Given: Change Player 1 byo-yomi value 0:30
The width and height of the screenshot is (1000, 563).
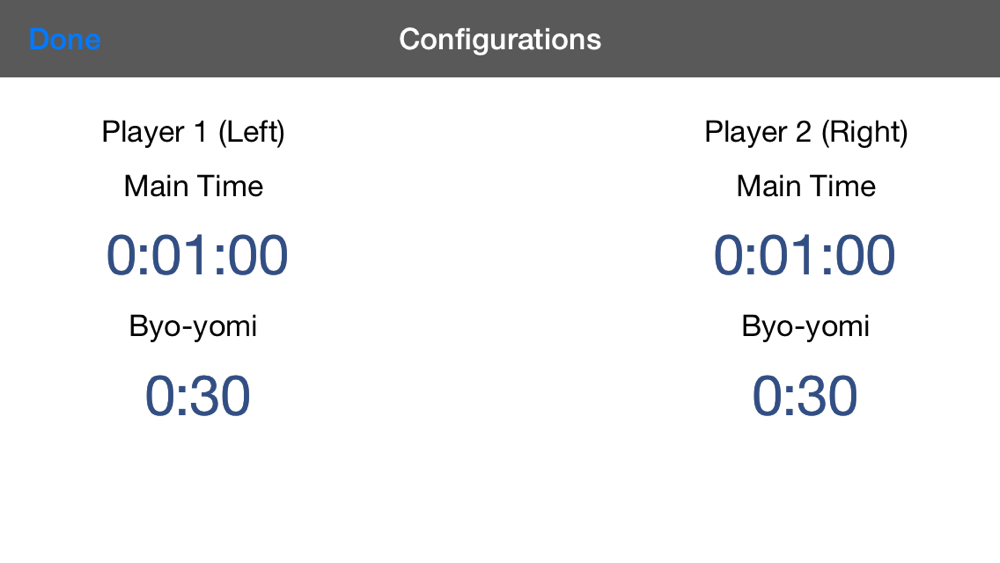Looking at the screenshot, I should (197, 396).
